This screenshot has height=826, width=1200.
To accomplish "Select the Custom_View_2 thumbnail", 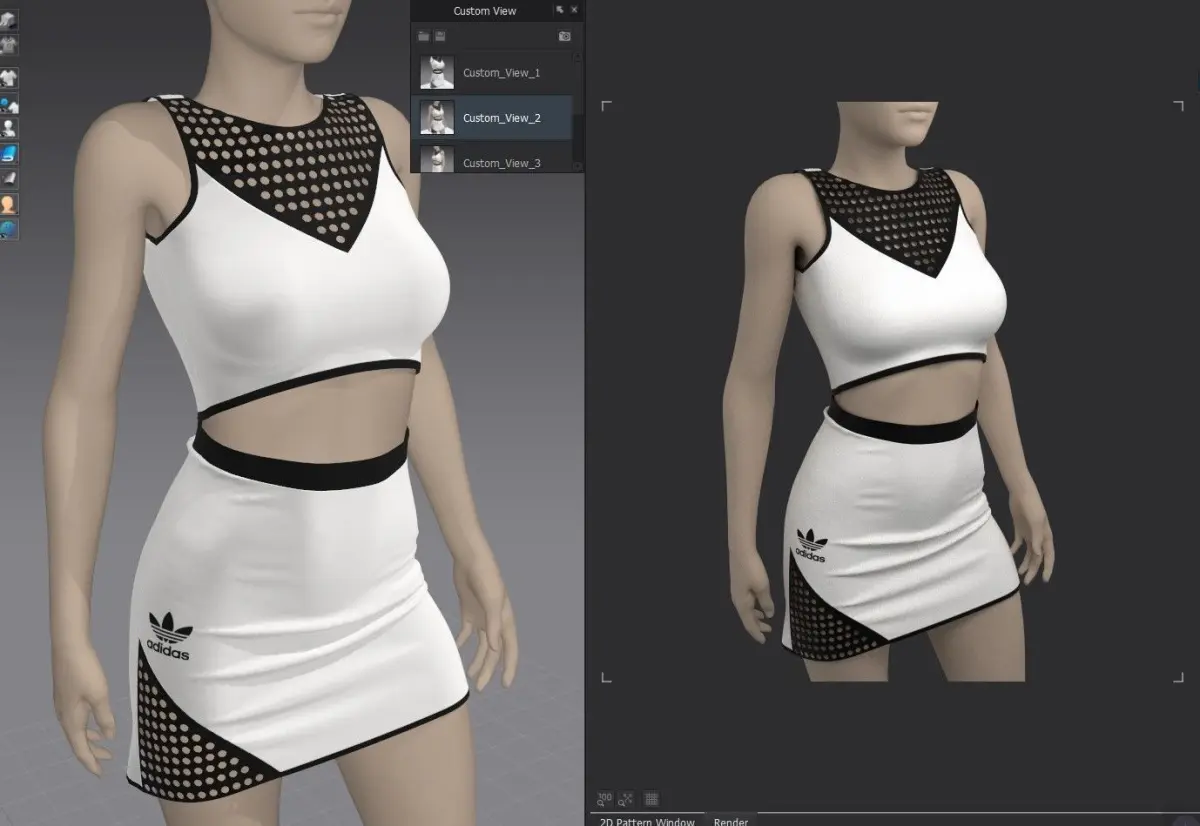I will tap(437, 118).
